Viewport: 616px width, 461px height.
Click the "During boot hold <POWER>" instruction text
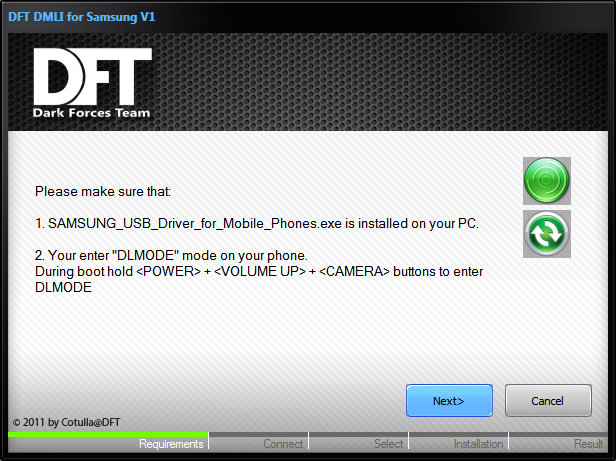point(259,279)
